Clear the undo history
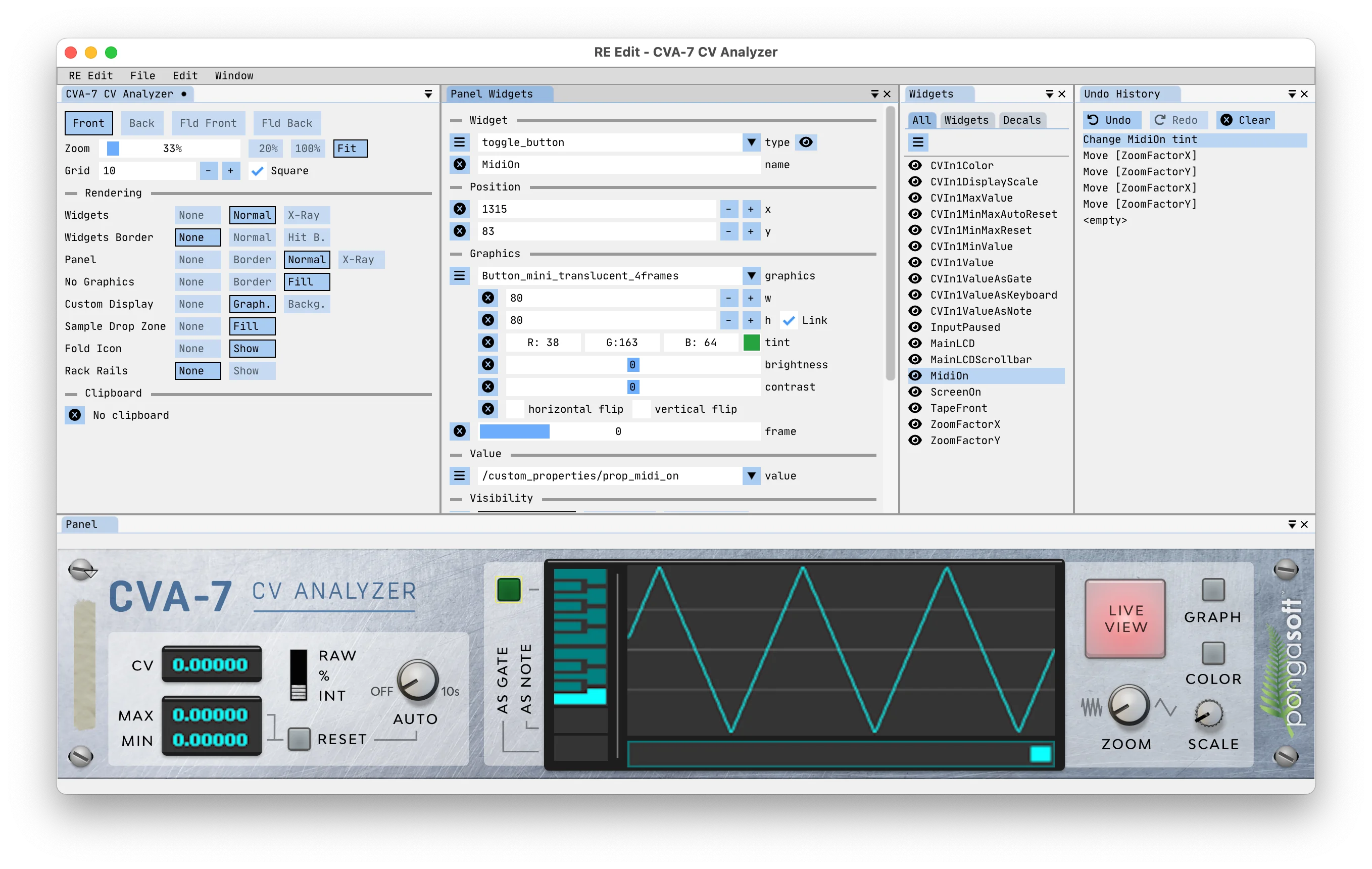This screenshot has height=869, width=1372. 1246,120
